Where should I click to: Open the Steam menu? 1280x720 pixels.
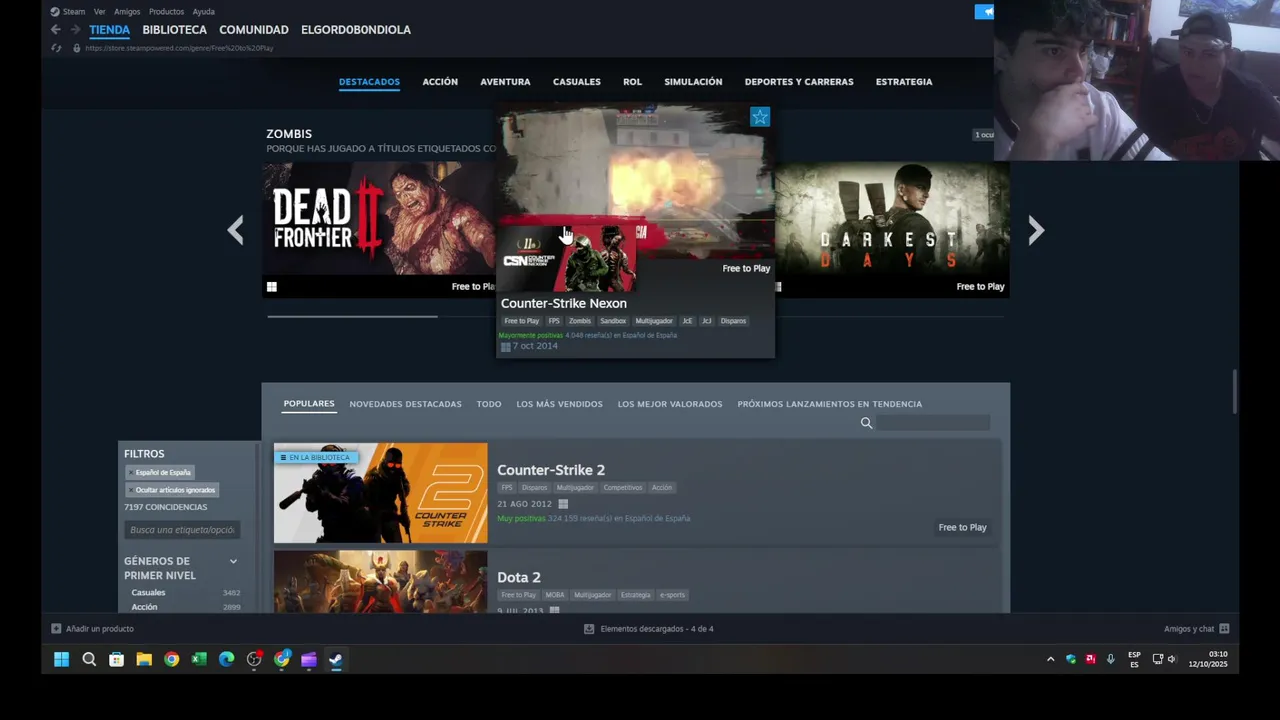[x=74, y=12]
